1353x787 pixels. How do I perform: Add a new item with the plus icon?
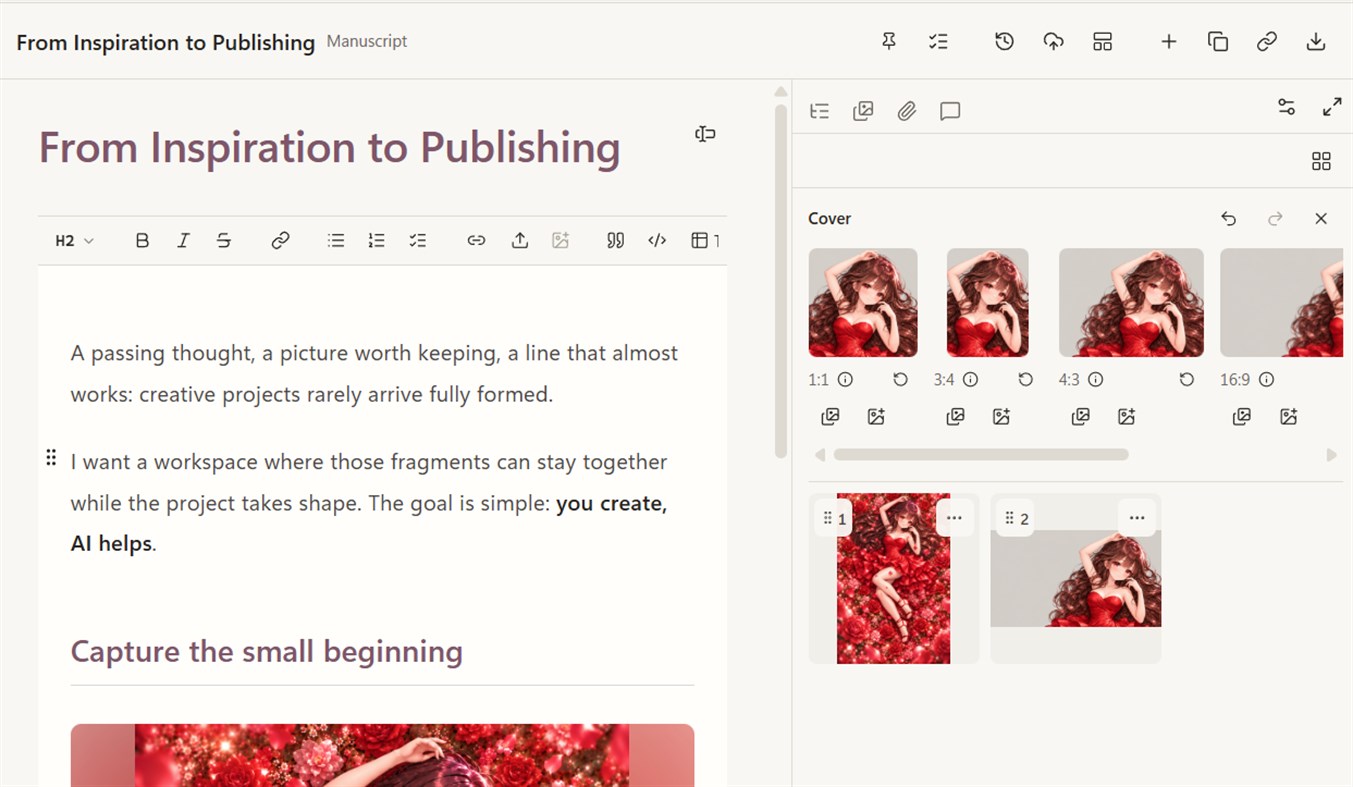(x=1168, y=41)
